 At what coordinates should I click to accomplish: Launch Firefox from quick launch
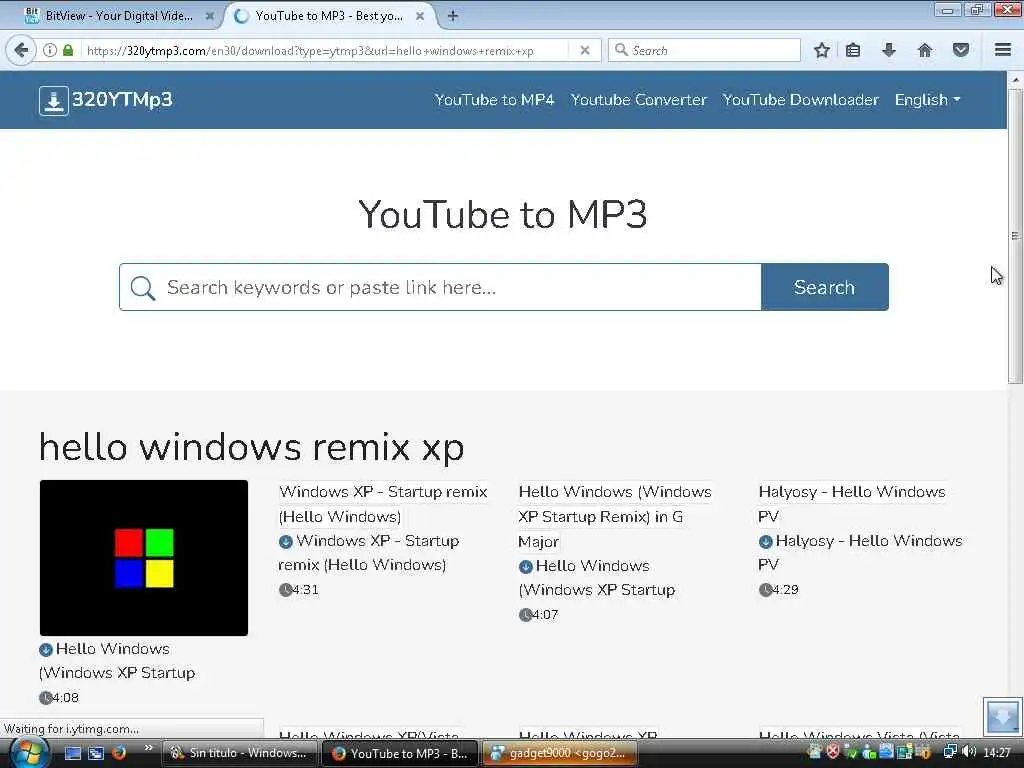pos(119,753)
